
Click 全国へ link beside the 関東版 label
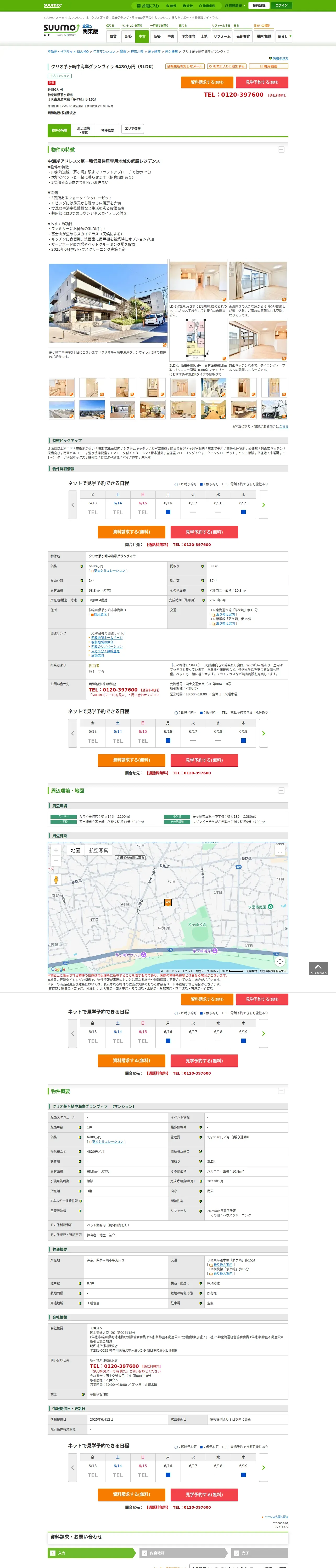pos(87,26)
